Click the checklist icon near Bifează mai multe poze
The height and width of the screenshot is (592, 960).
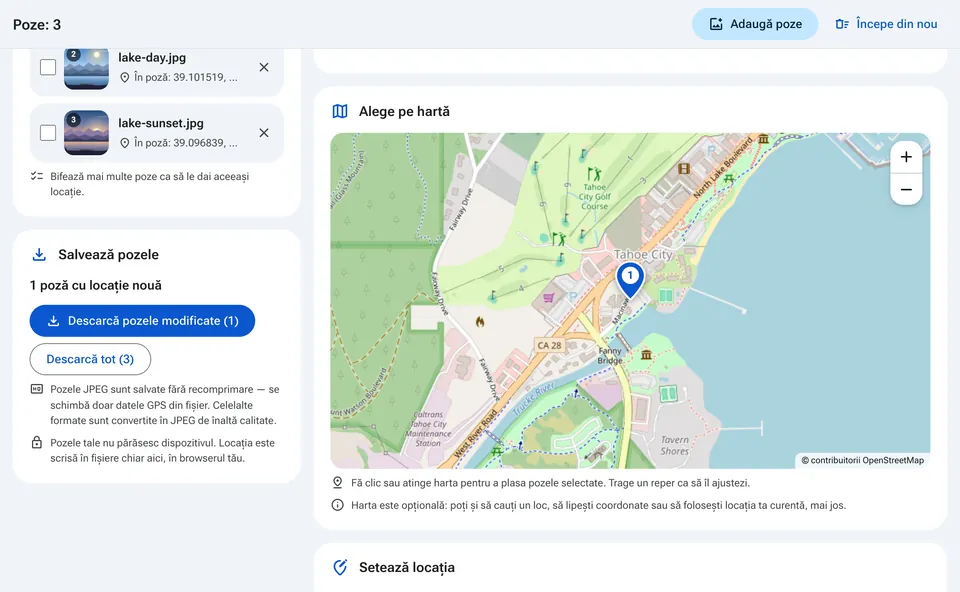[37, 176]
